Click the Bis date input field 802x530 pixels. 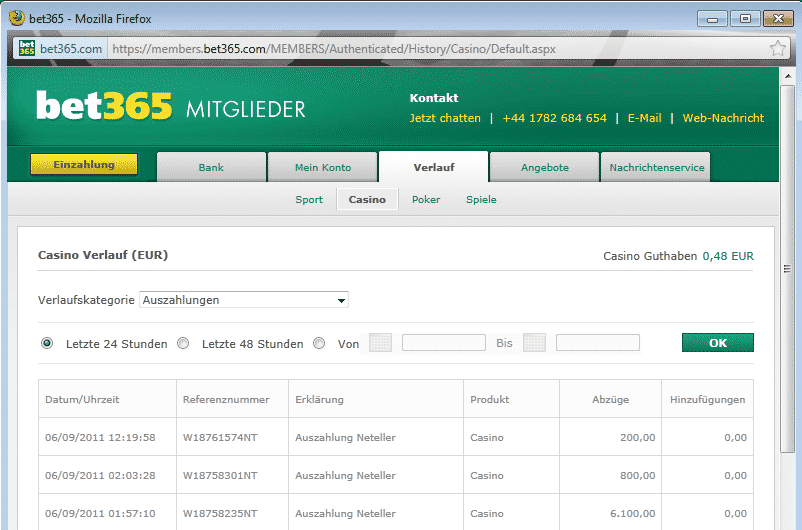click(598, 343)
